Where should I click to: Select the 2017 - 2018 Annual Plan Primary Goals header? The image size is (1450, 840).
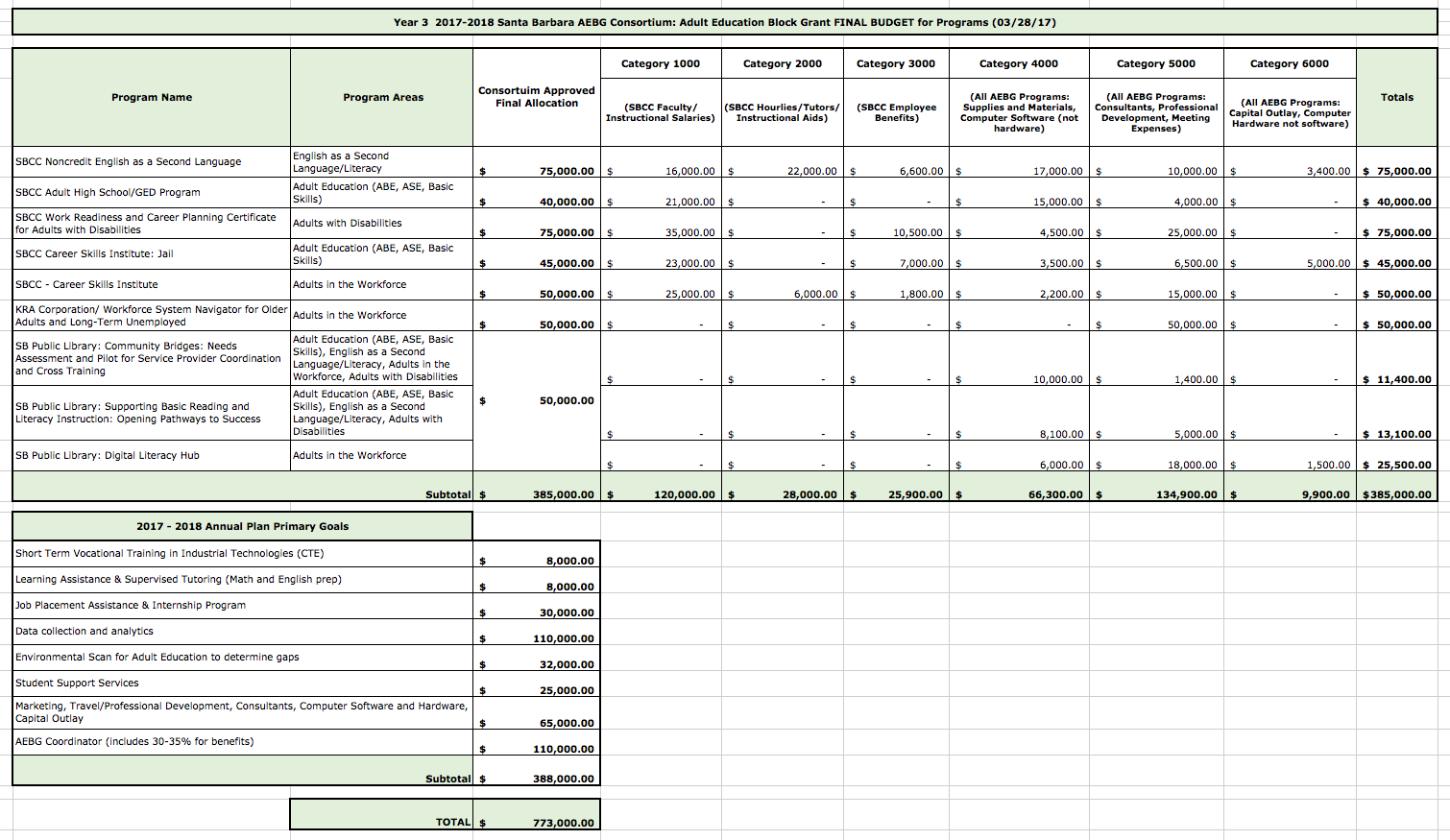[242, 526]
